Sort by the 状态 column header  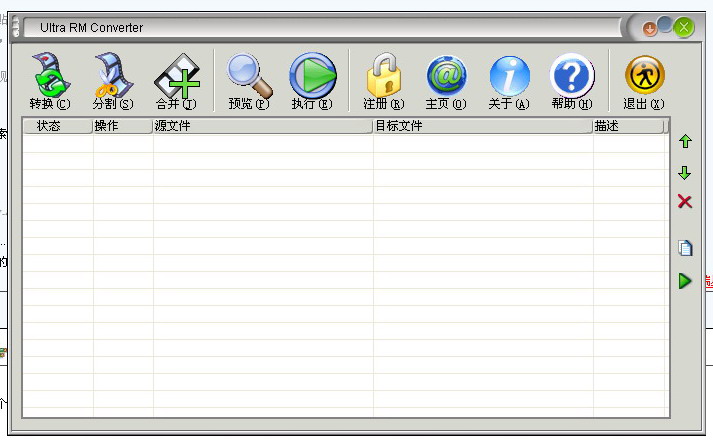pos(58,126)
